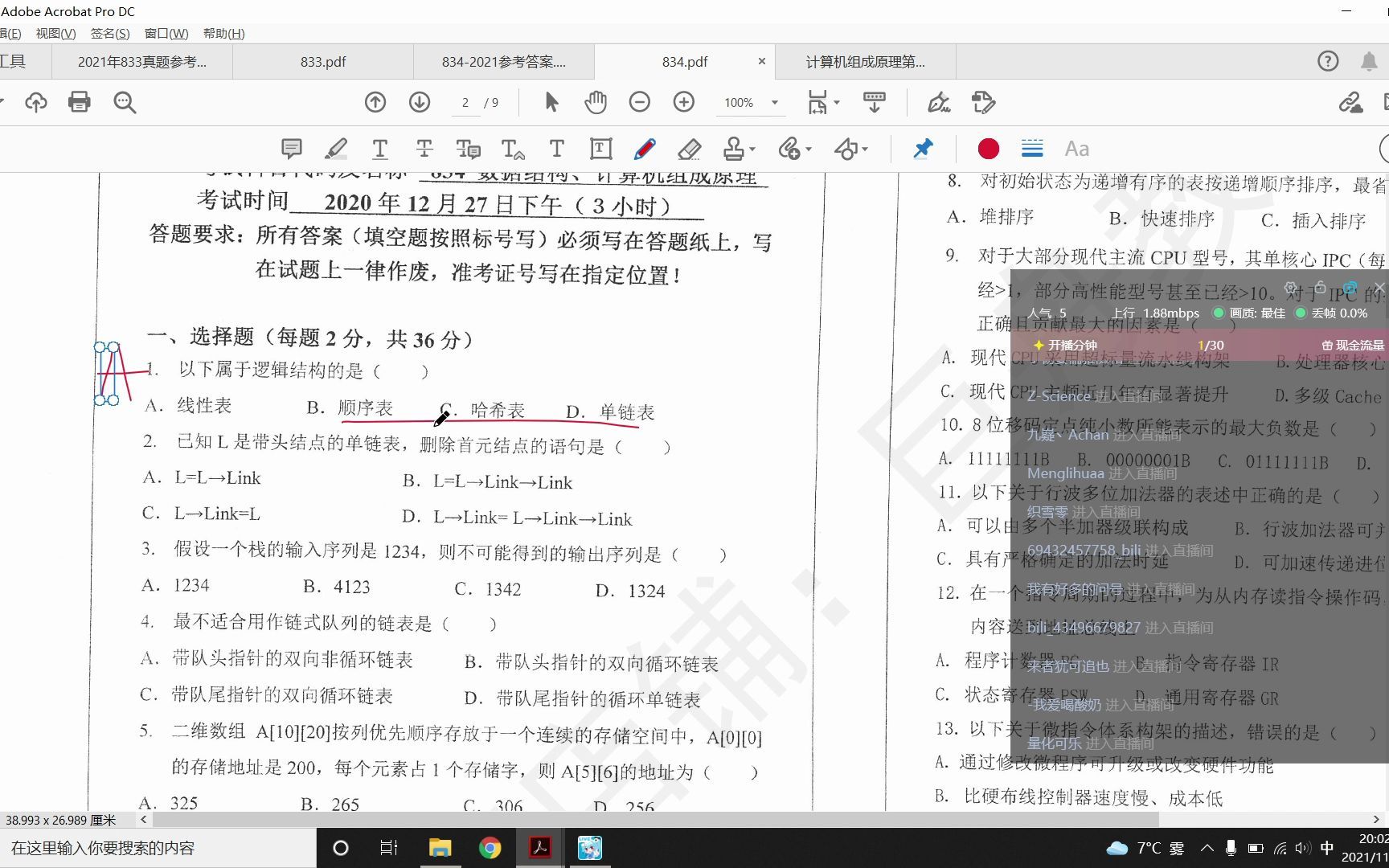
Task: Select the highlight text tool
Action: click(x=336, y=149)
